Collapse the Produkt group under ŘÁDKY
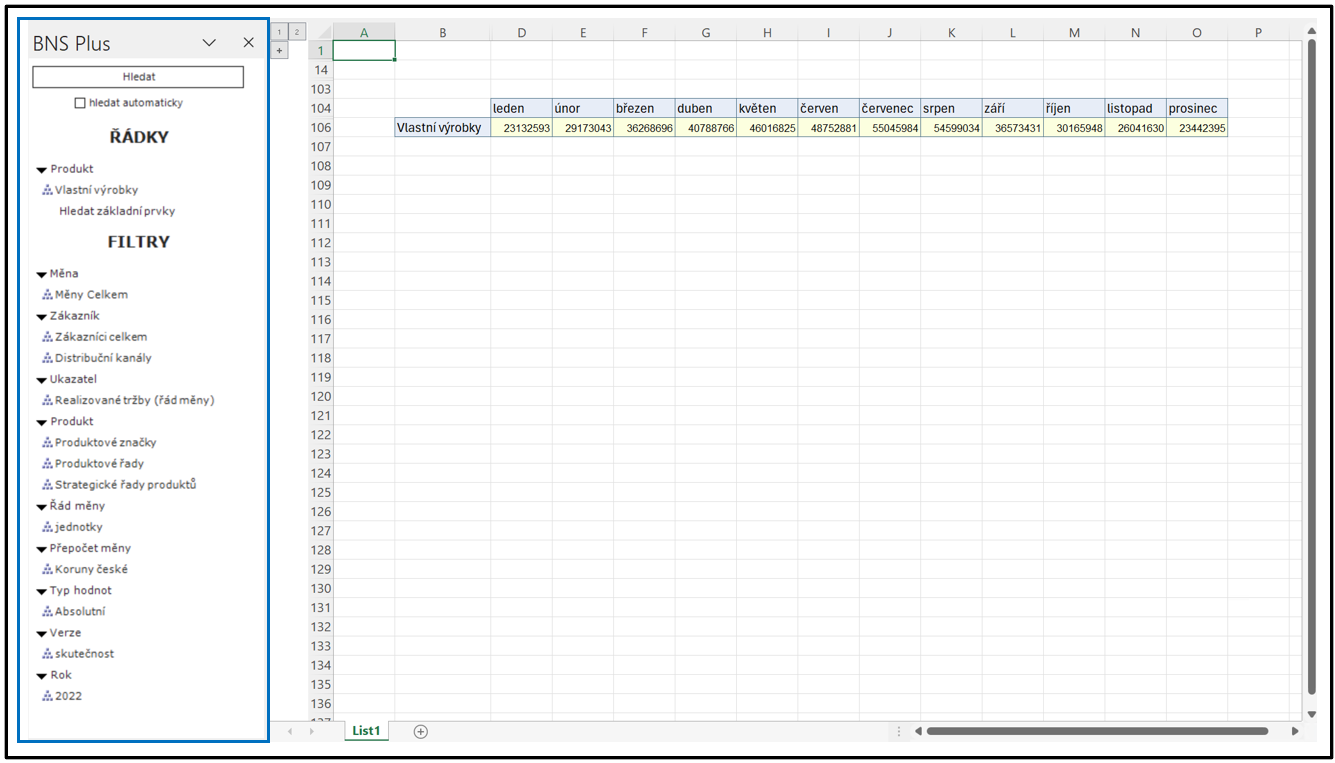Screen dimensions: 1335x763 (42, 170)
